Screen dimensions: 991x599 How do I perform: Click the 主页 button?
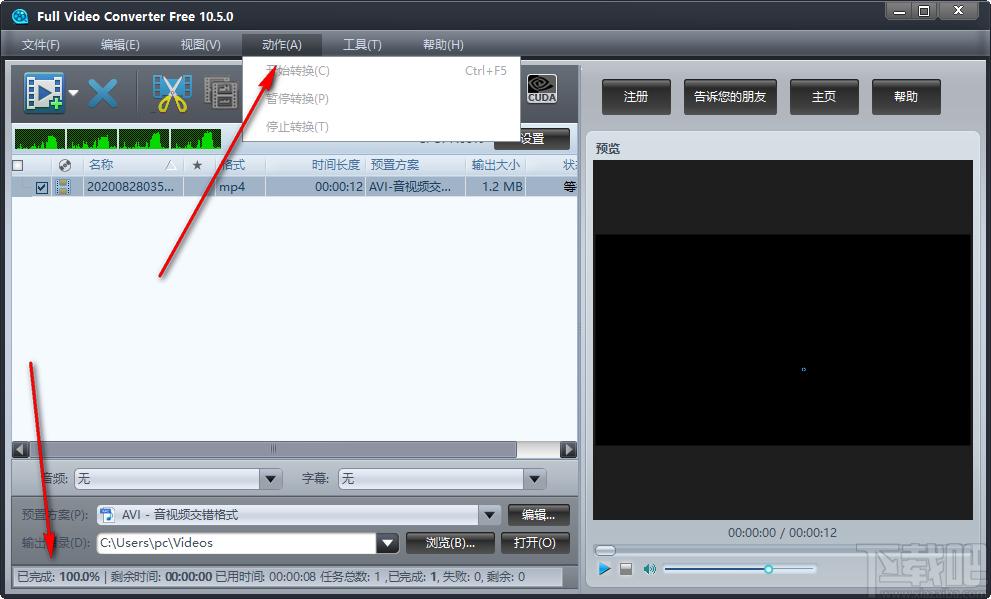point(824,97)
